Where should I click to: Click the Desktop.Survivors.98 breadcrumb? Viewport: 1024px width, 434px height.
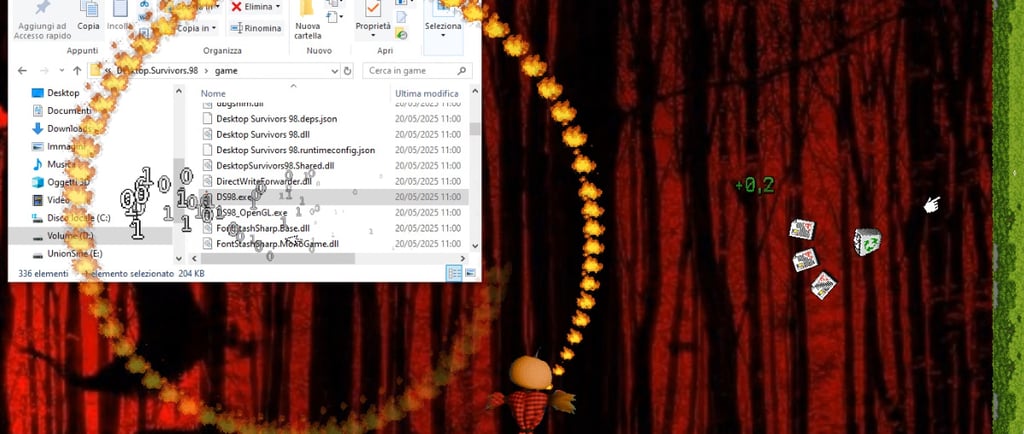coord(157,70)
